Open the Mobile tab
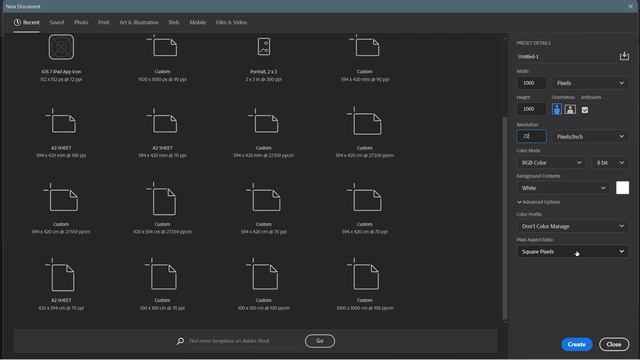This screenshot has height=360, width=640. click(x=198, y=22)
